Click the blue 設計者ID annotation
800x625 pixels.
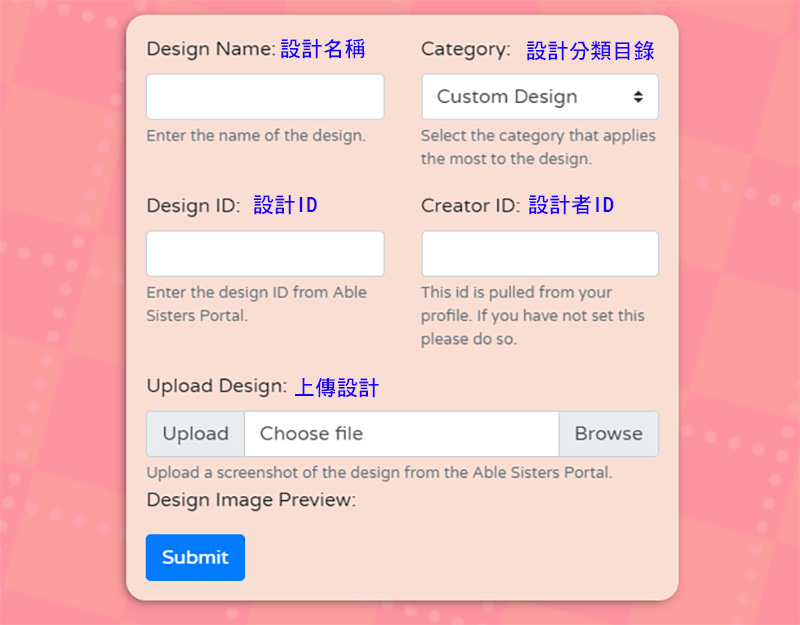(x=571, y=206)
